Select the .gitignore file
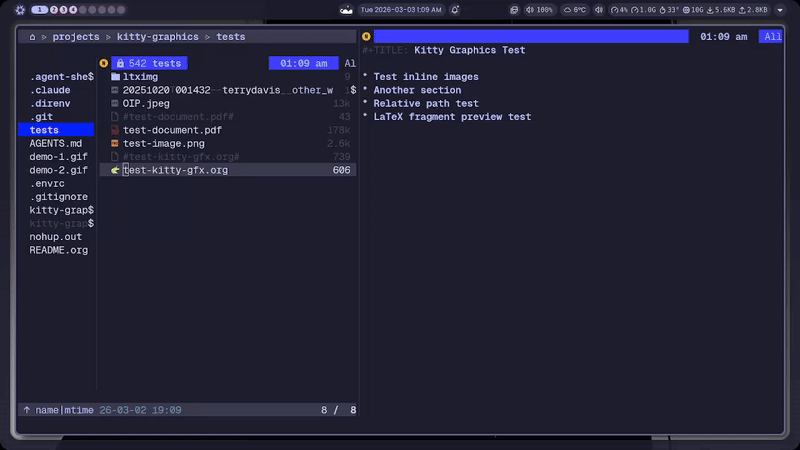This screenshot has height=450, width=800. (x=59, y=196)
